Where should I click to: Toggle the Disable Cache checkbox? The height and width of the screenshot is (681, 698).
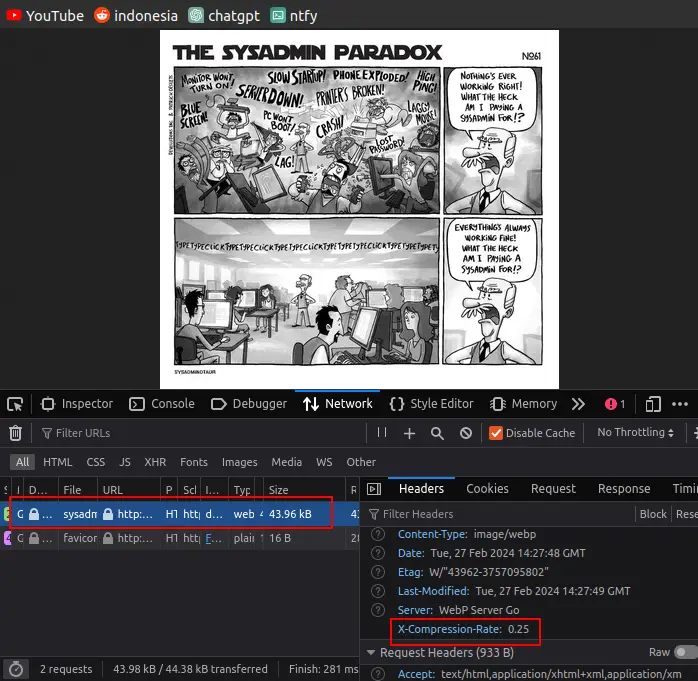pyautogui.click(x=495, y=433)
